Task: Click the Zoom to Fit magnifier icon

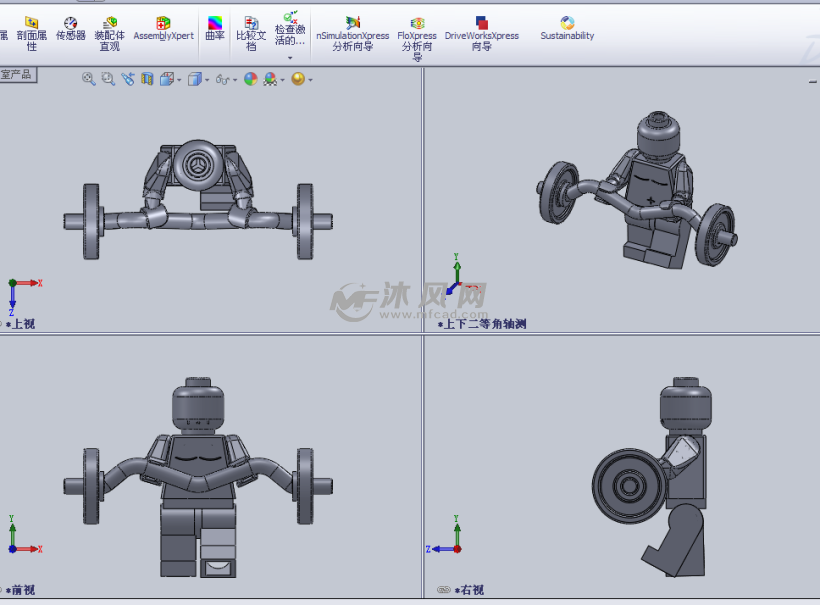Action: [x=88, y=79]
